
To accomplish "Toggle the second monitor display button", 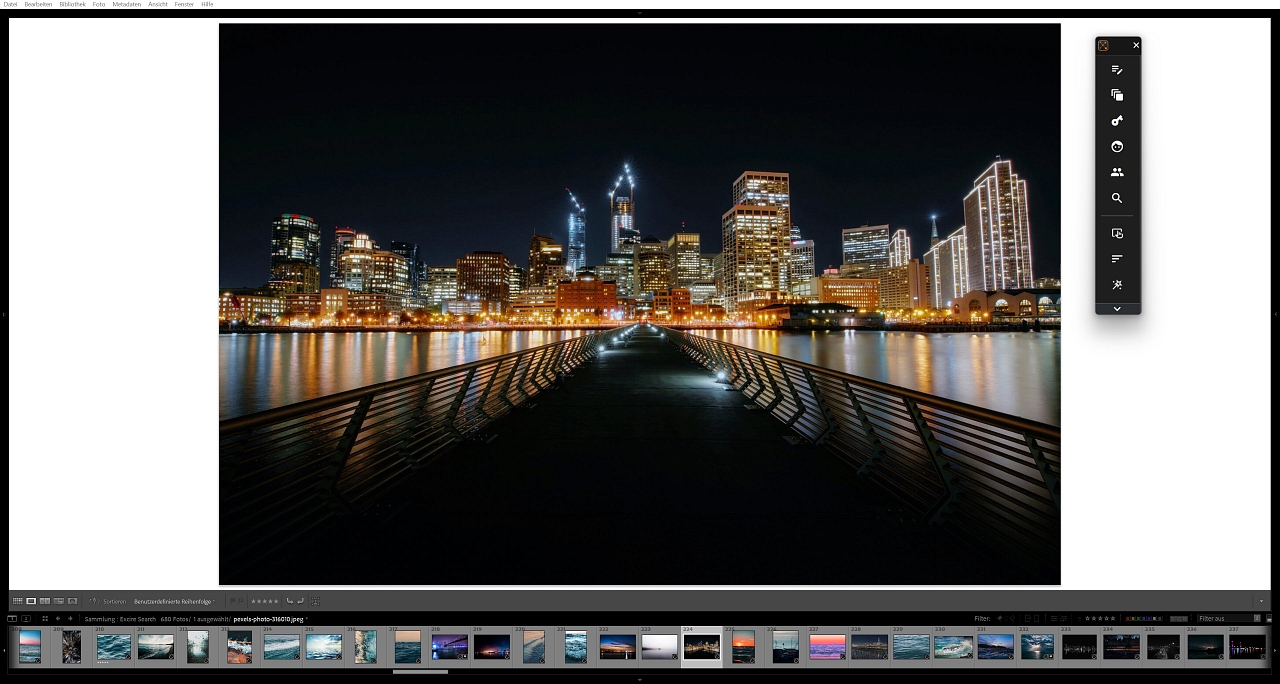I will coord(26,619).
